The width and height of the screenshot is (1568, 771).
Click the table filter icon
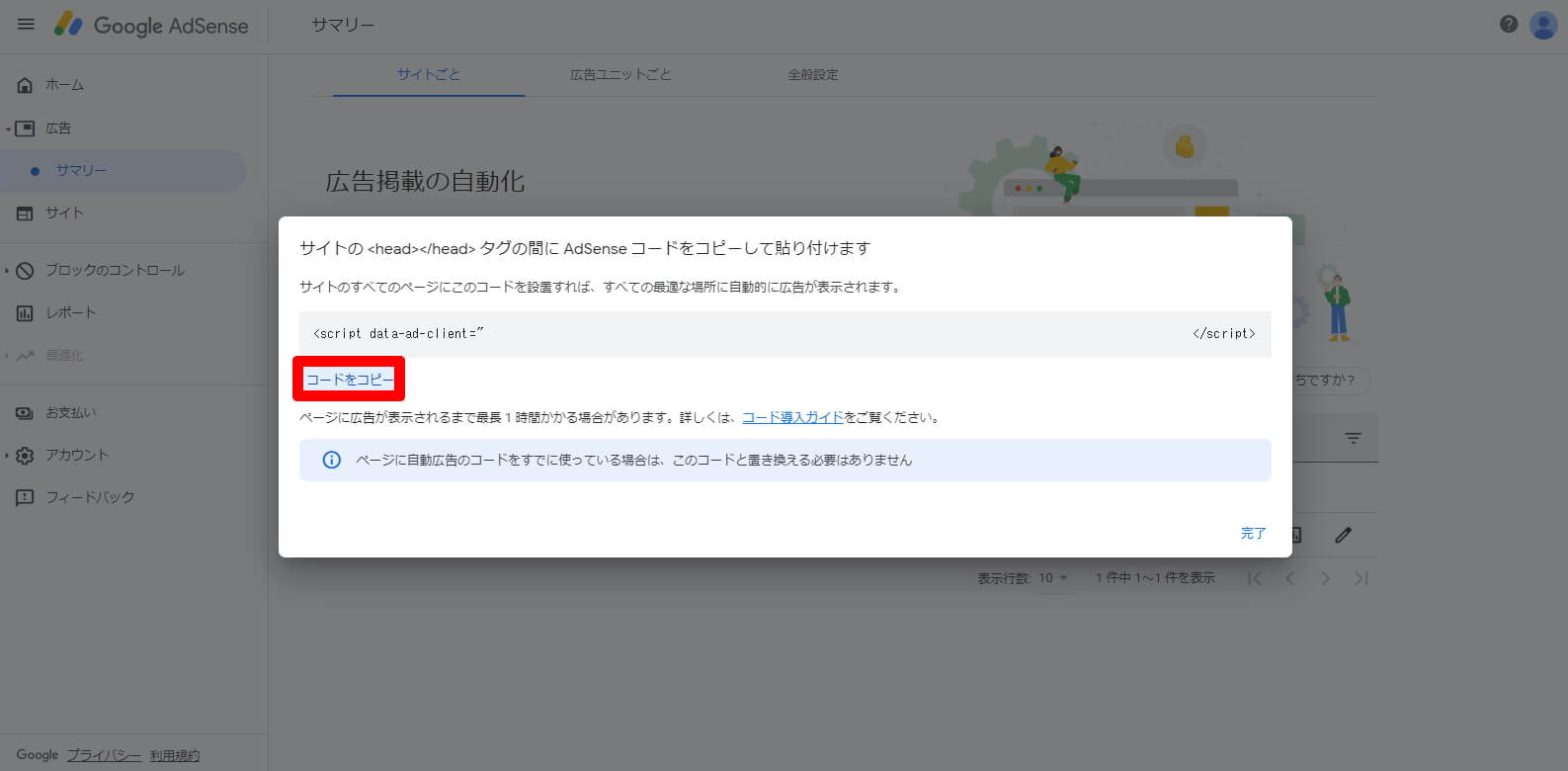click(x=1353, y=438)
